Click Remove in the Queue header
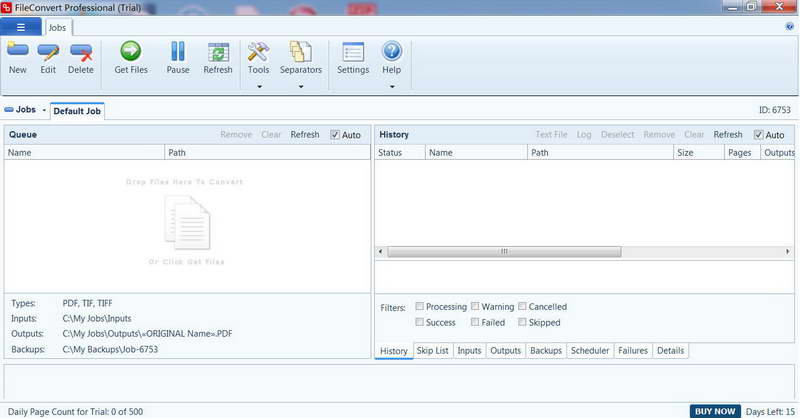Screen dimensions: 800x418 [236, 135]
